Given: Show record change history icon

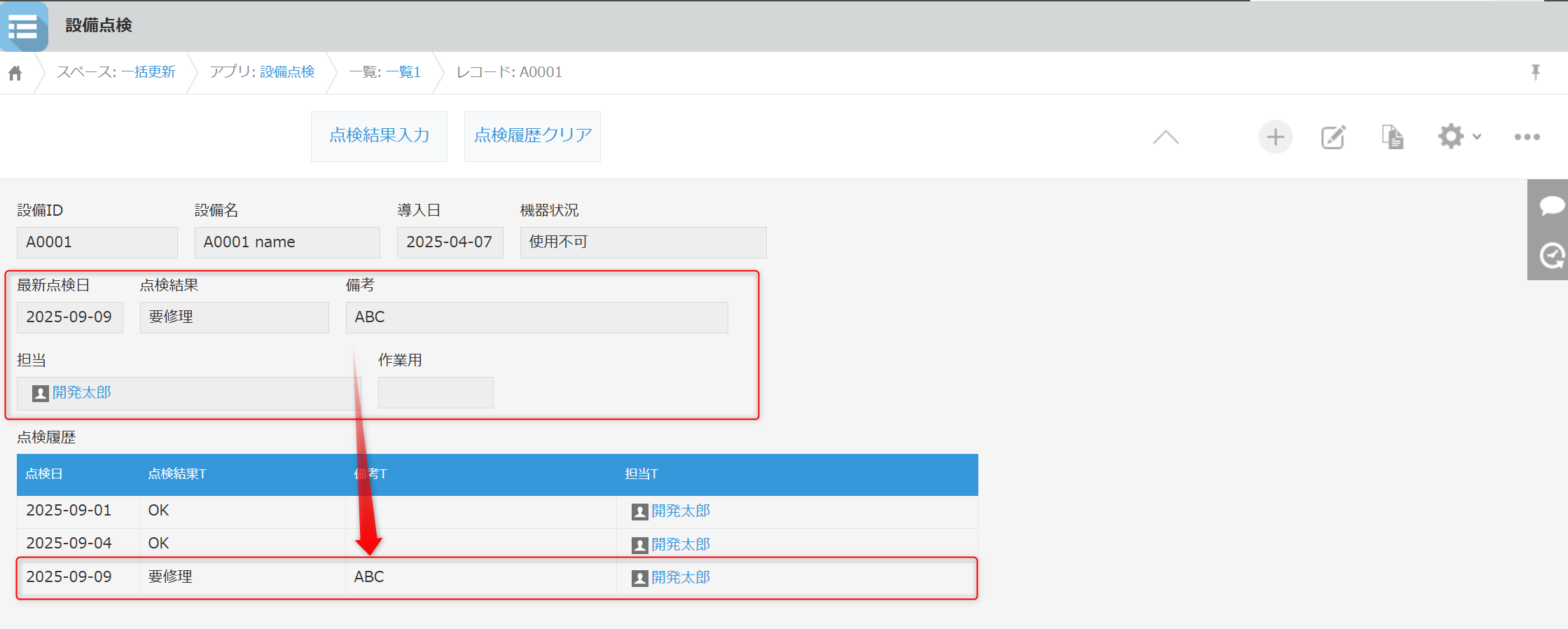Looking at the screenshot, I should pos(1550,256).
